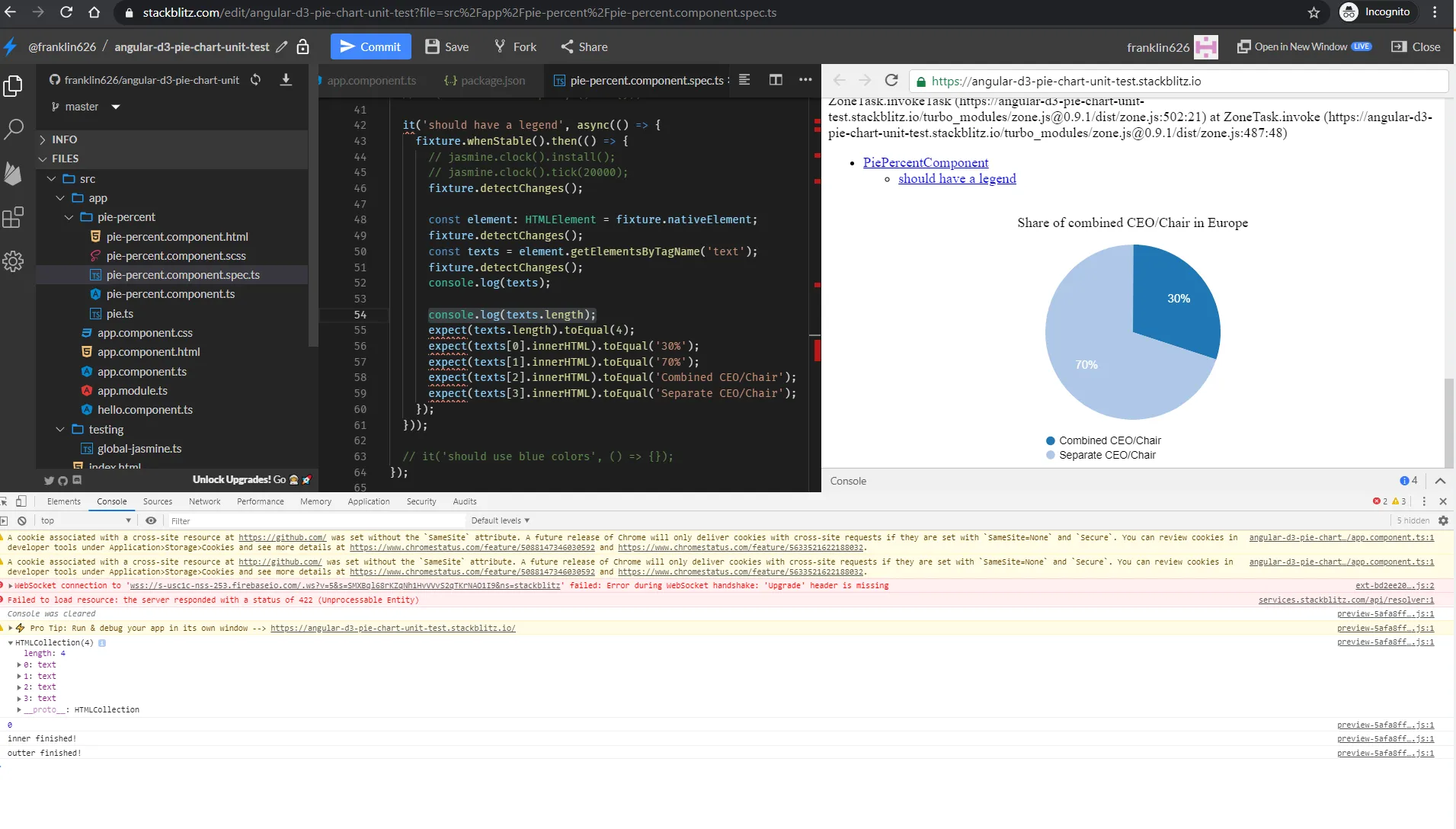Fork the project

point(516,47)
